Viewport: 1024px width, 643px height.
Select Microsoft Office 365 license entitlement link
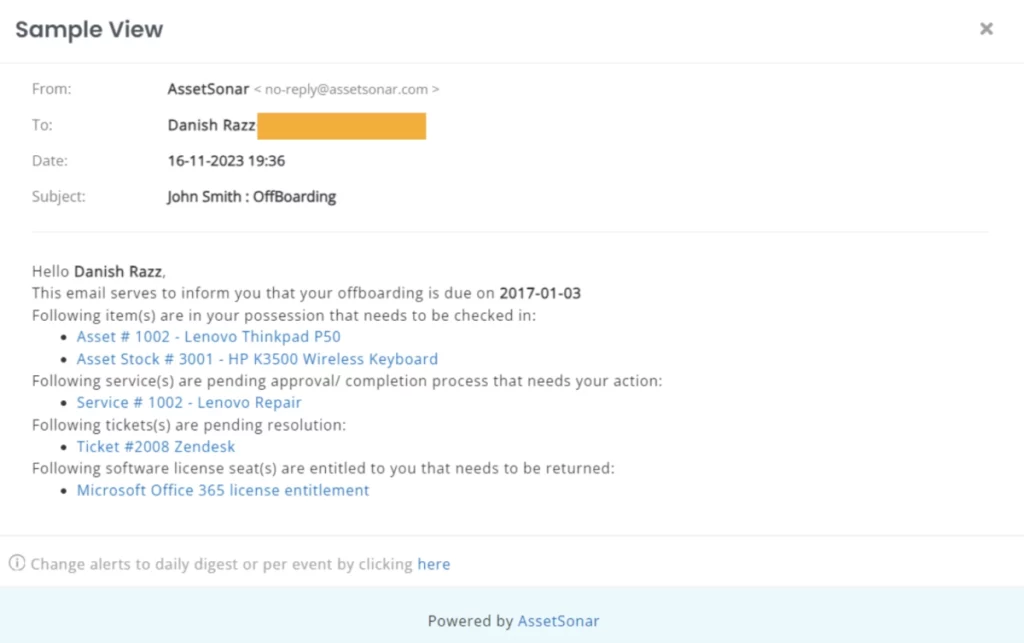[223, 490]
